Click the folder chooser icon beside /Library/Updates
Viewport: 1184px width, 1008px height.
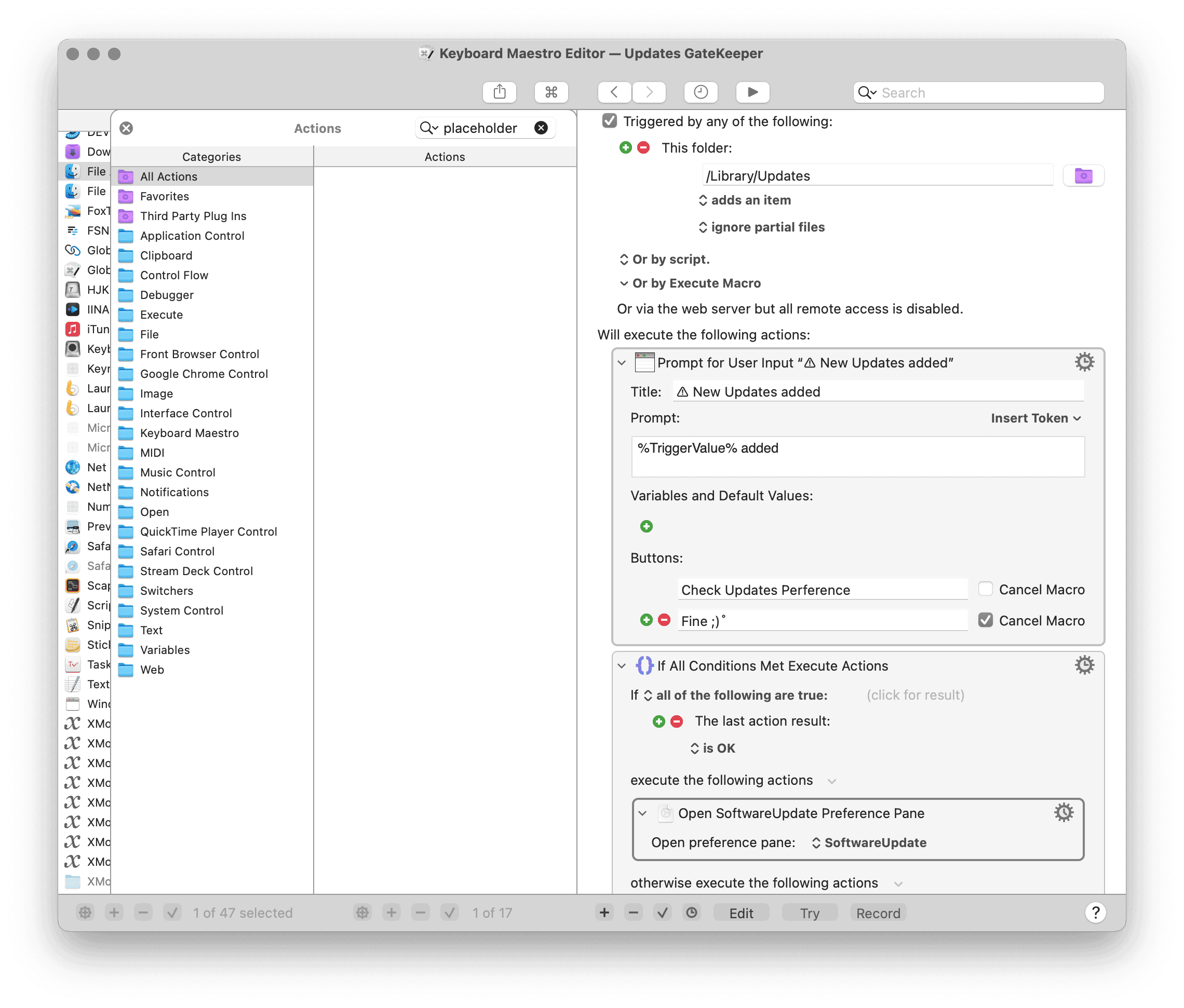click(x=1083, y=176)
